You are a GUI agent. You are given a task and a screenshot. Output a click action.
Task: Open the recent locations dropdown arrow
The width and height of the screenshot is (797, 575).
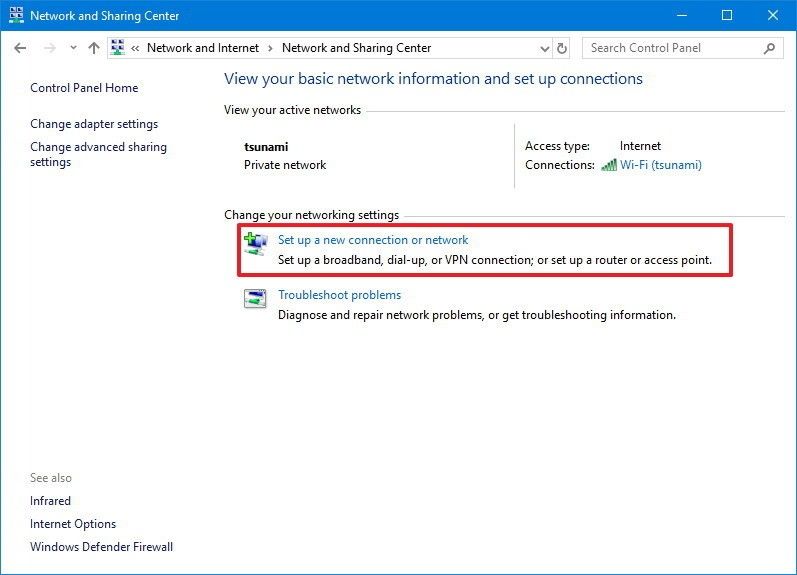pyautogui.click(x=74, y=48)
